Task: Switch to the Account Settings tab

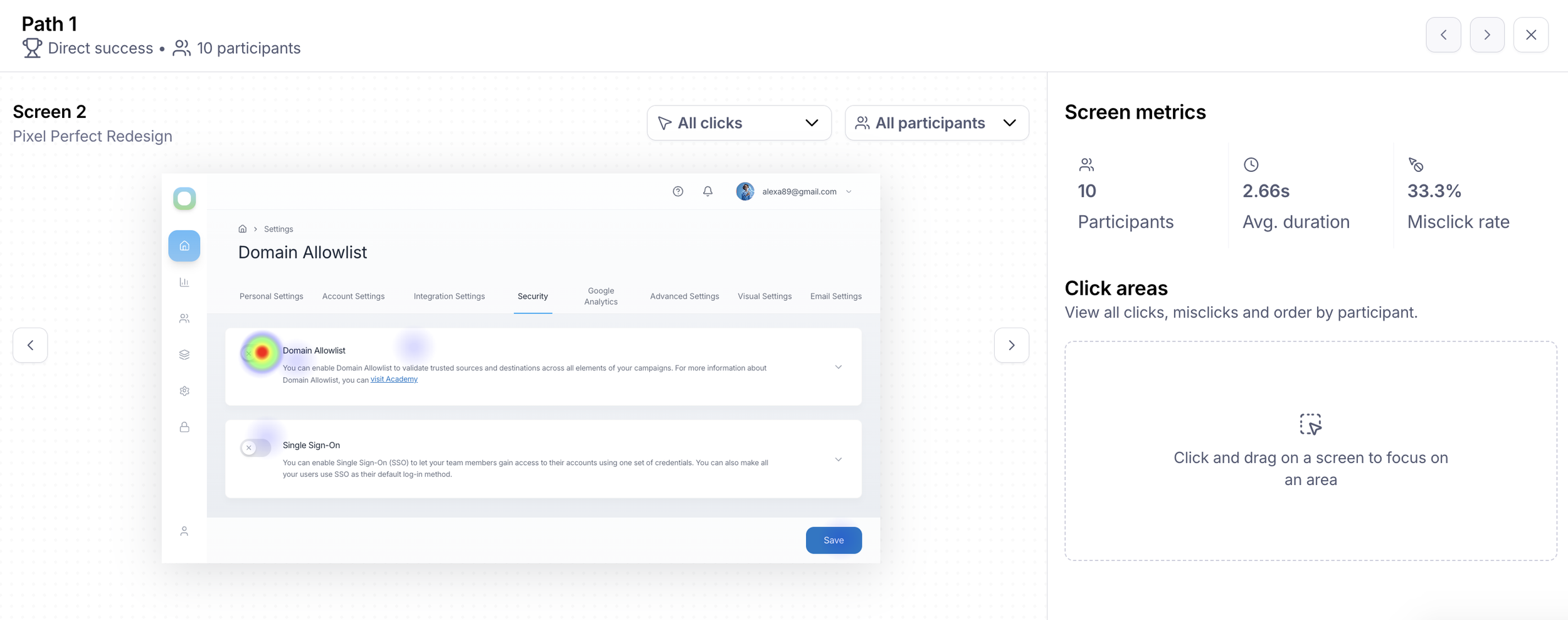Action: coord(353,296)
